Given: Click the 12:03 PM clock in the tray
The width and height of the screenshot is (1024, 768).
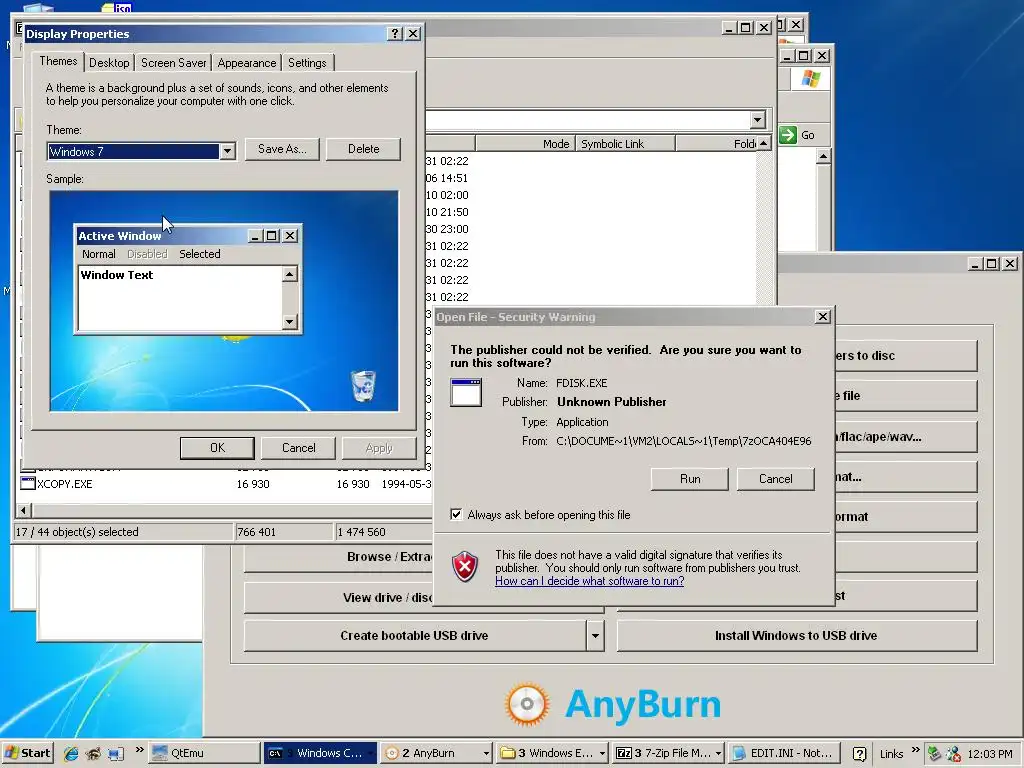Looking at the screenshot, I should click(x=990, y=754).
